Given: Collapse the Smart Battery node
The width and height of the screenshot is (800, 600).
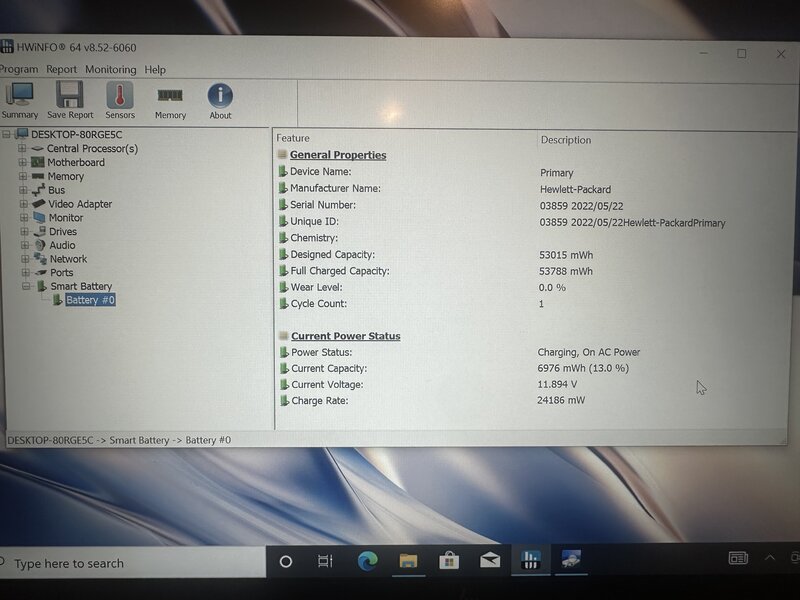Looking at the screenshot, I should pyautogui.click(x=26, y=286).
